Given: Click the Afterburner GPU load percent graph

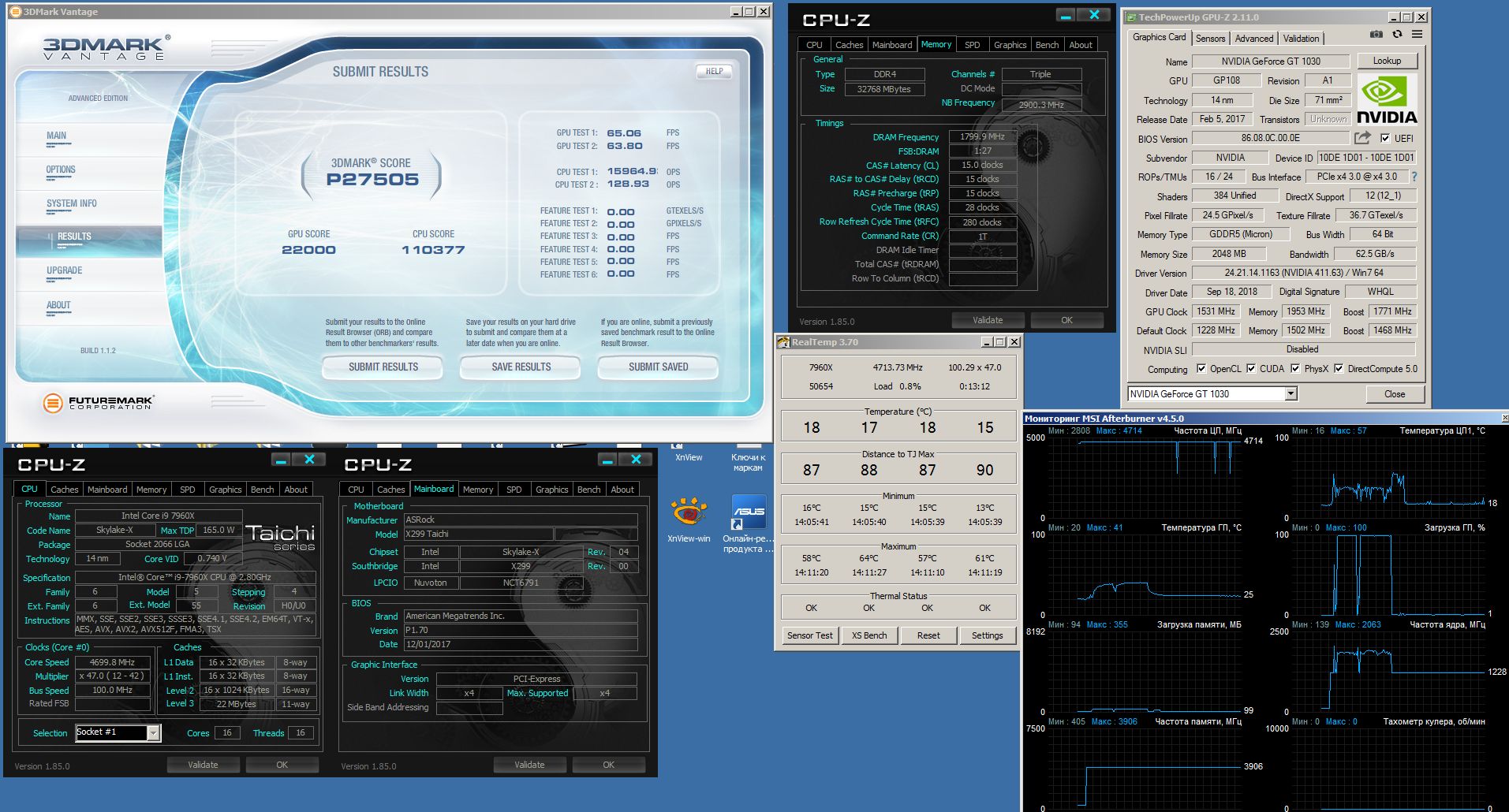Looking at the screenshot, I should point(1389,575).
